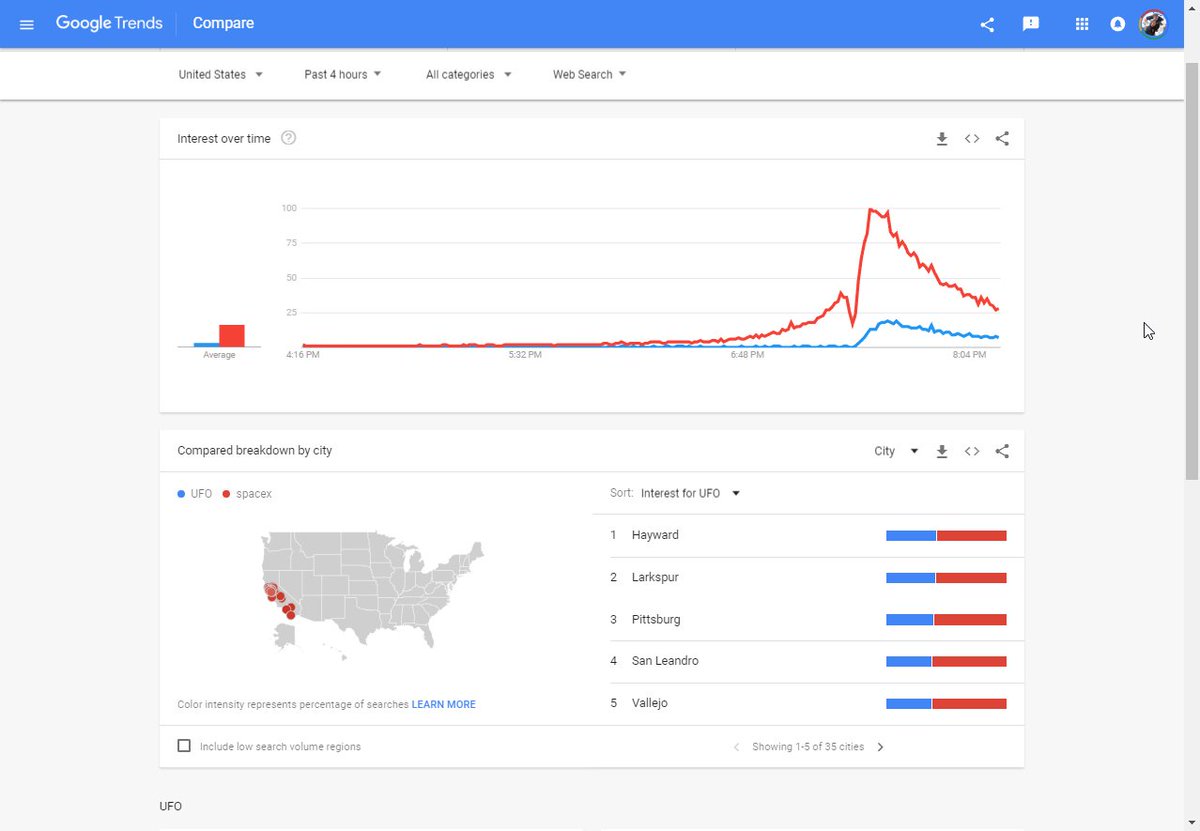The image size is (1200, 831).
Task: Download Interest over time CSV
Action: tap(941, 139)
